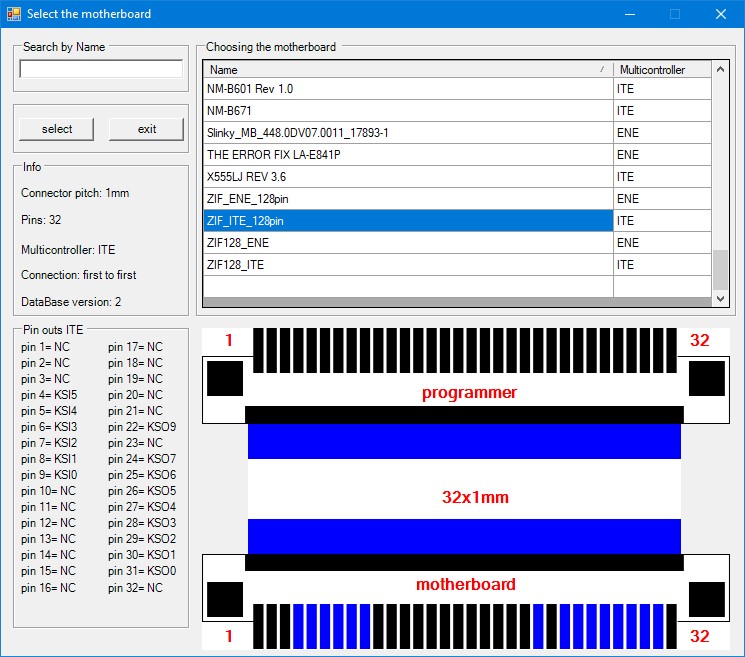
Task: Choose ZIF128_ITE from the list
Action: point(407,265)
